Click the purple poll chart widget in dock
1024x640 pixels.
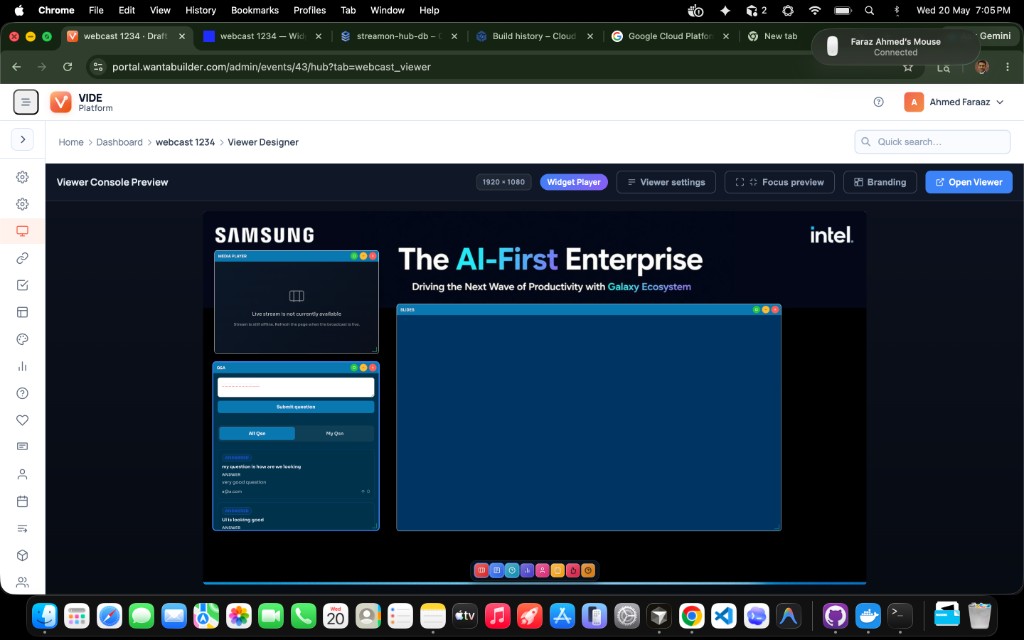(x=527, y=570)
